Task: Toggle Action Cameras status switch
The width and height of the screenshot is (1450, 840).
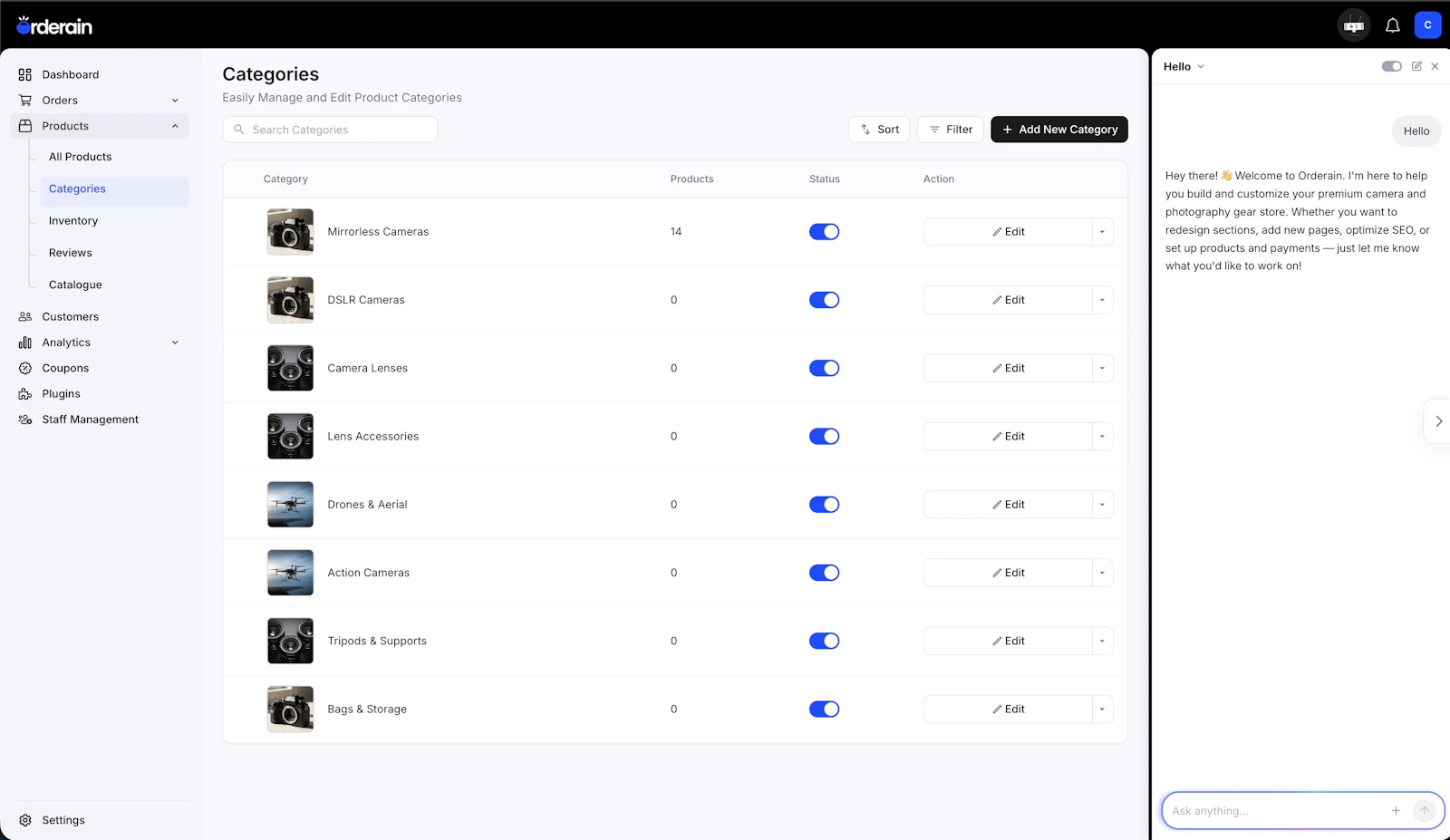Action: pos(824,573)
